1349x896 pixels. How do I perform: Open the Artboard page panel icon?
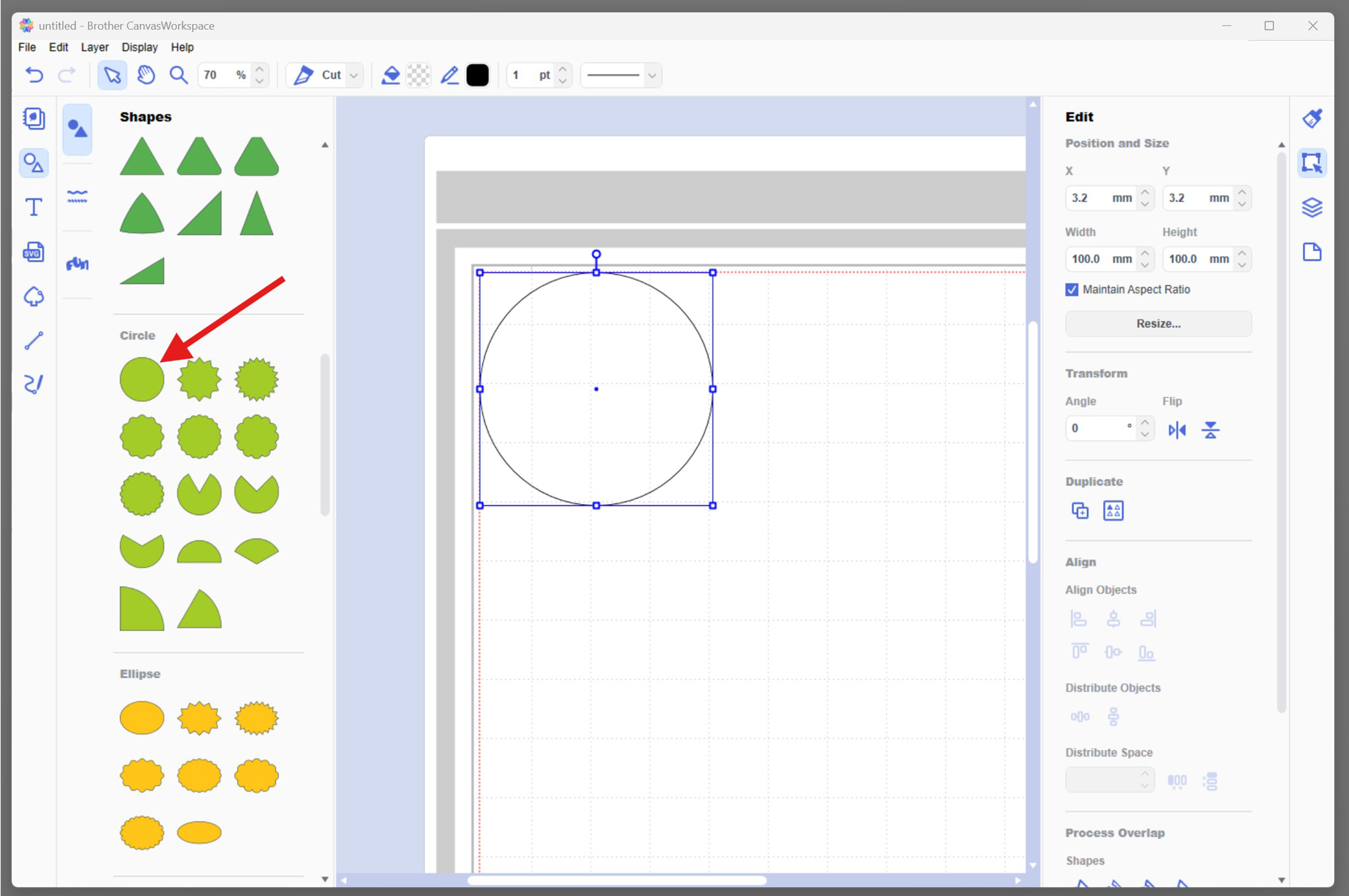click(1312, 252)
